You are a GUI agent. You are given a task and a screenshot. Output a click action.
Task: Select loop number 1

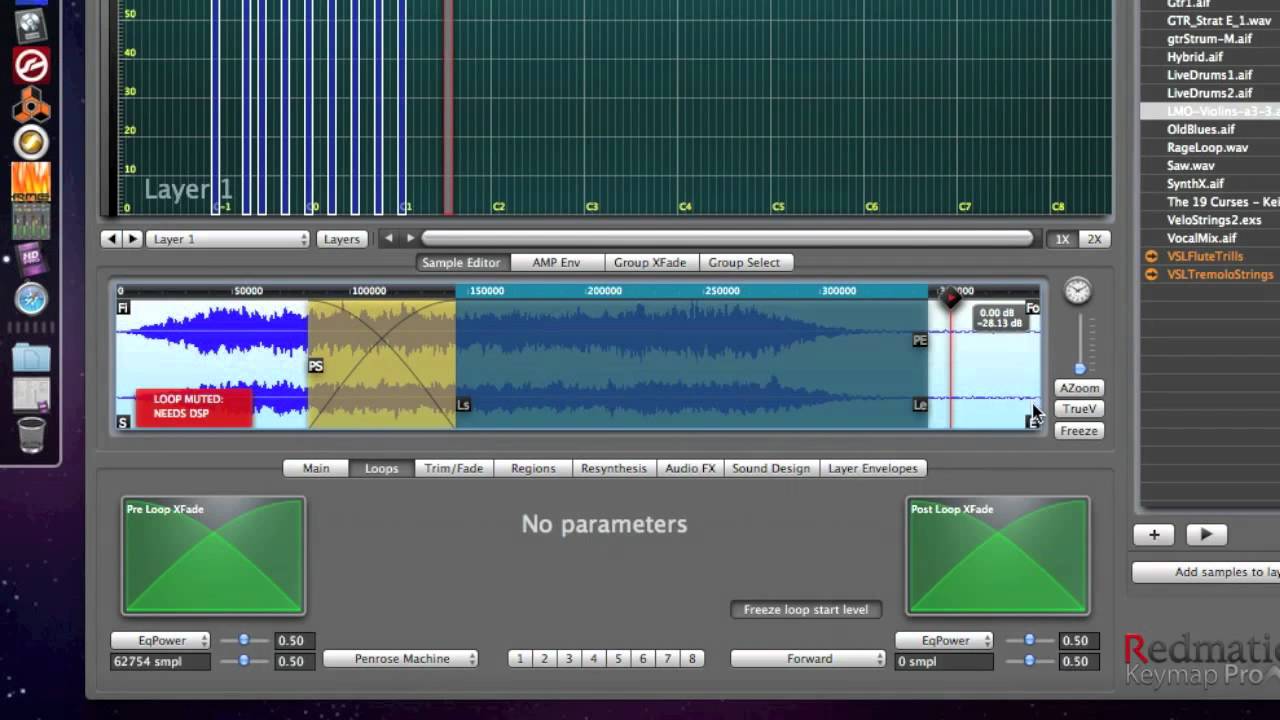[x=520, y=659]
